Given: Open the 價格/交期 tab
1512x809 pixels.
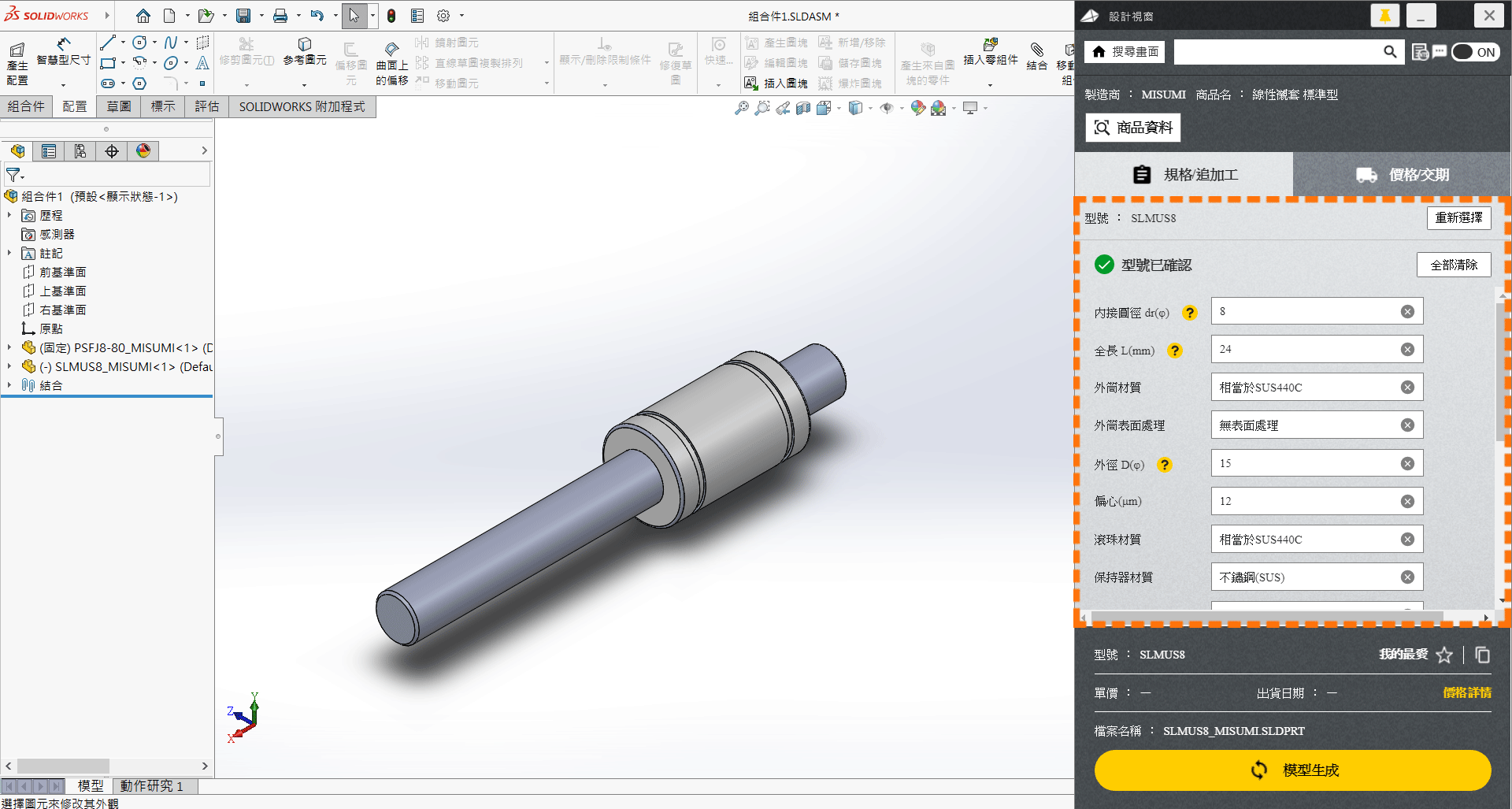Looking at the screenshot, I should coord(1402,175).
